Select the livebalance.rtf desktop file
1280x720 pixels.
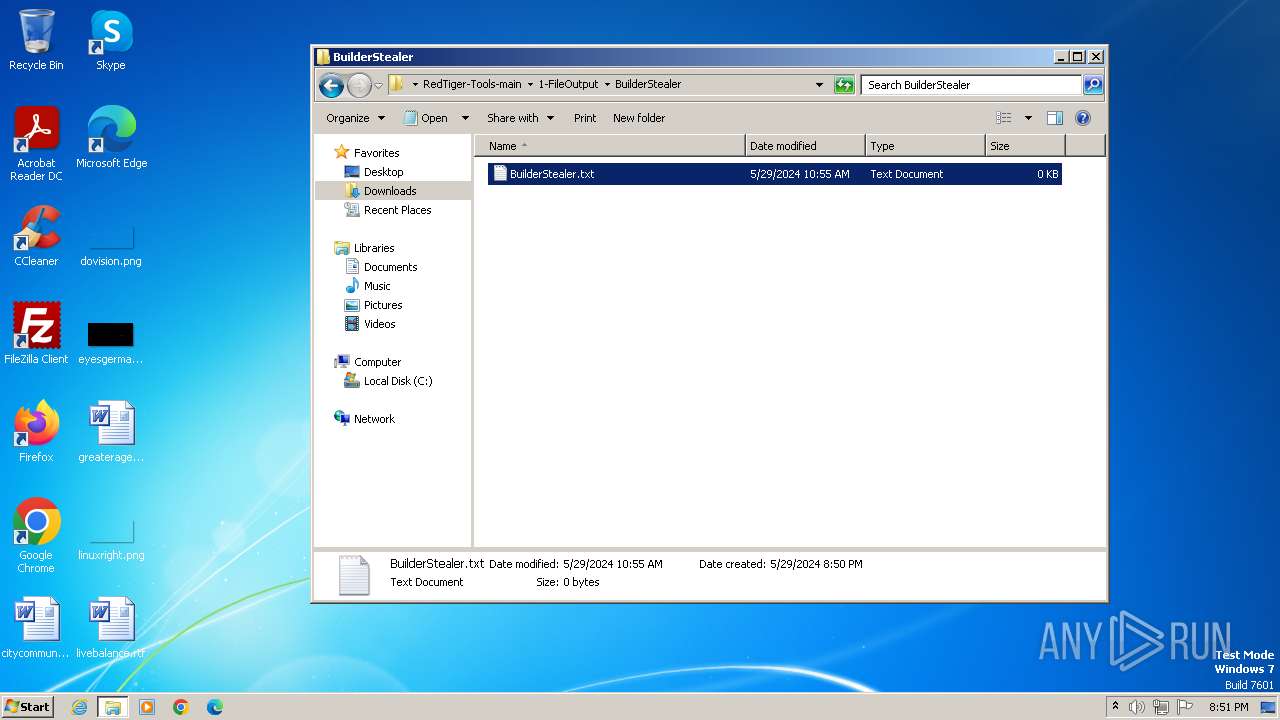111,628
